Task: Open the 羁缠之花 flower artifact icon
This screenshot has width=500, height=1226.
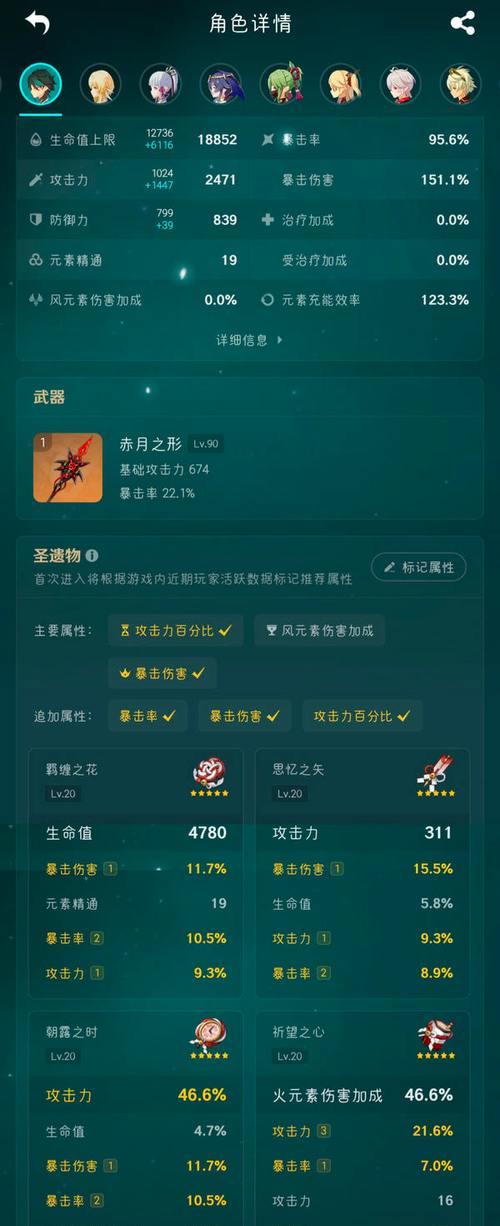Action: point(210,777)
